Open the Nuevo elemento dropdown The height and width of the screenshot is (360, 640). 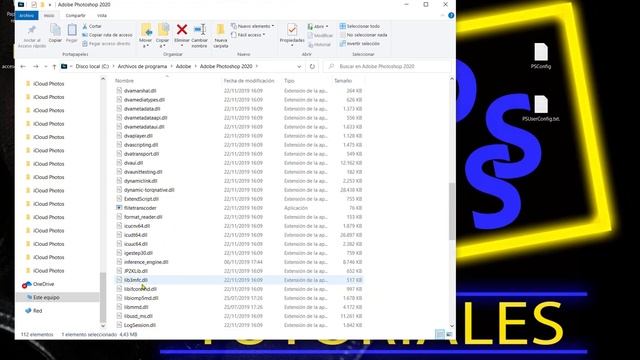[x=252, y=26]
